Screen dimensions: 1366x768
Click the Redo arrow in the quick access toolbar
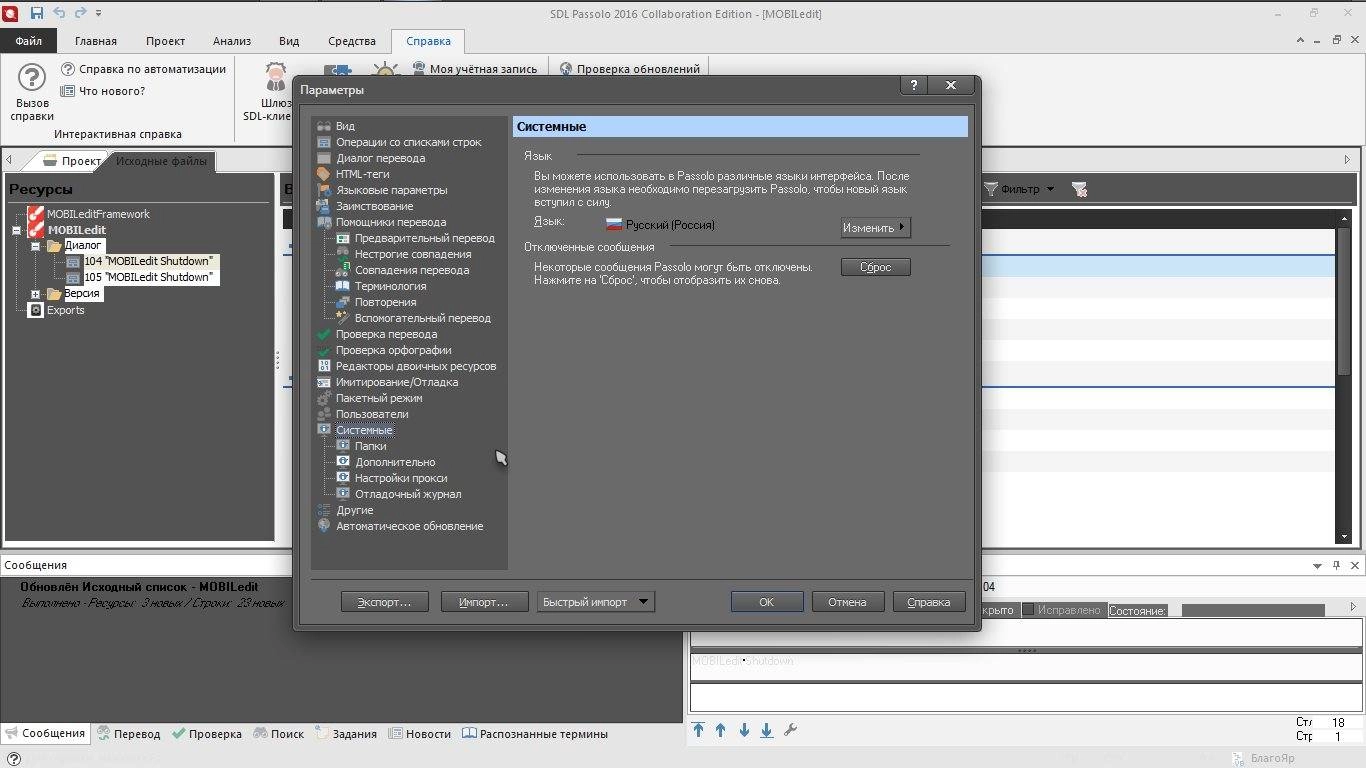click(80, 13)
